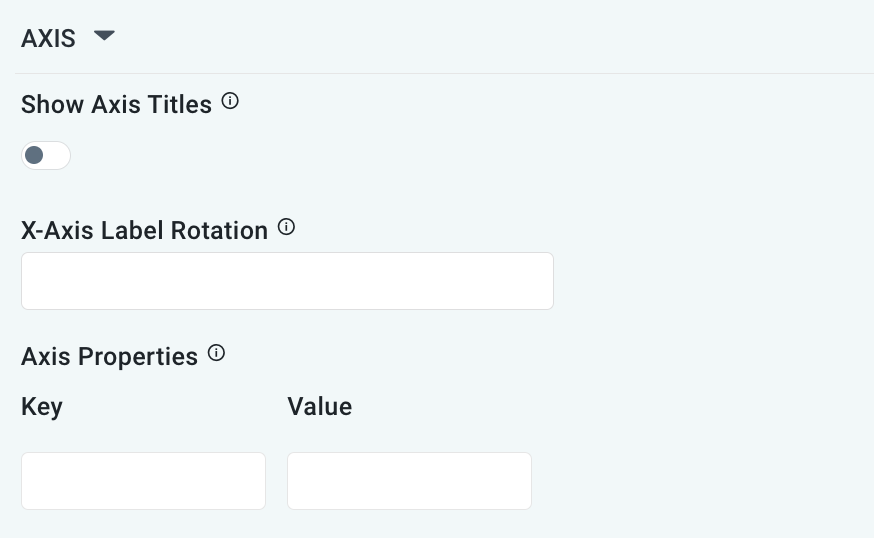Focus the X-Axis Label Rotation text box
Viewport: 874px width, 538px height.
(x=287, y=281)
